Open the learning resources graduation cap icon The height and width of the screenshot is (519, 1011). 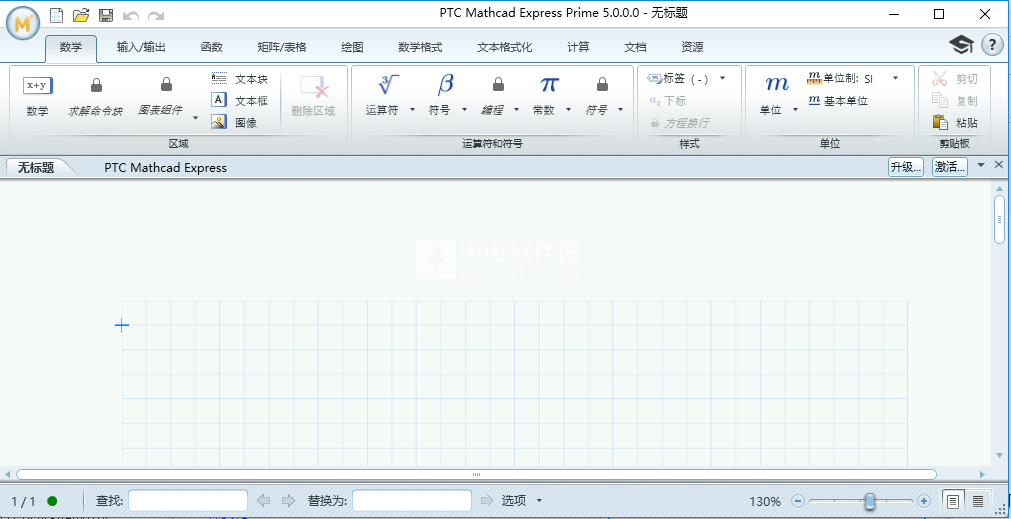click(961, 44)
